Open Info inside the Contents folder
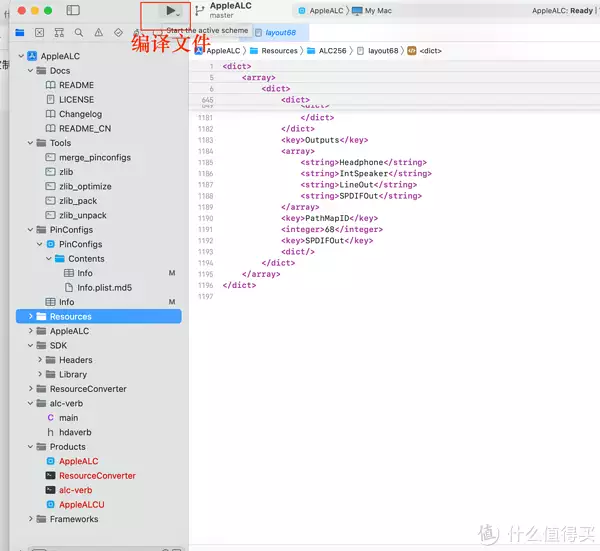Image resolution: width=600 pixels, height=551 pixels. click(x=85, y=273)
